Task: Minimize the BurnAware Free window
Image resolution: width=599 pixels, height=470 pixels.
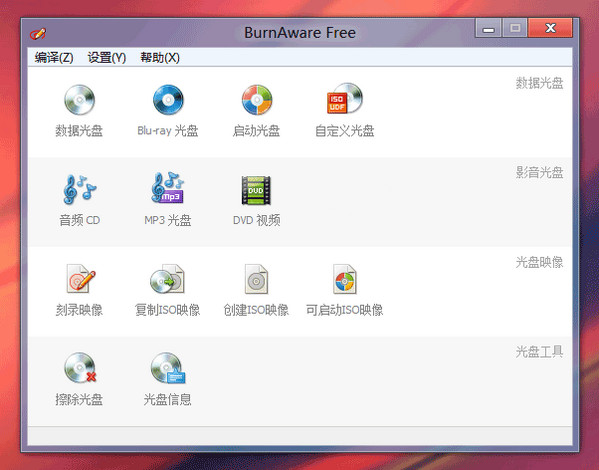Action: pos(488,28)
